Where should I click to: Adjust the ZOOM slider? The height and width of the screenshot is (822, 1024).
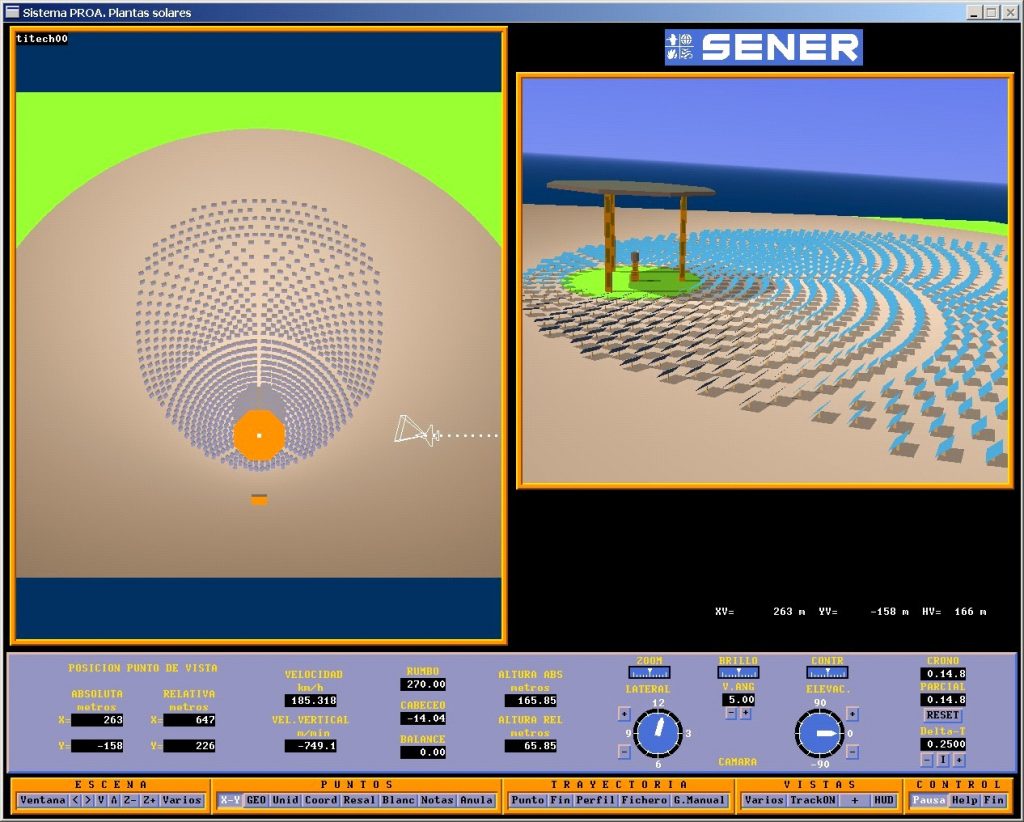(x=649, y=673)
